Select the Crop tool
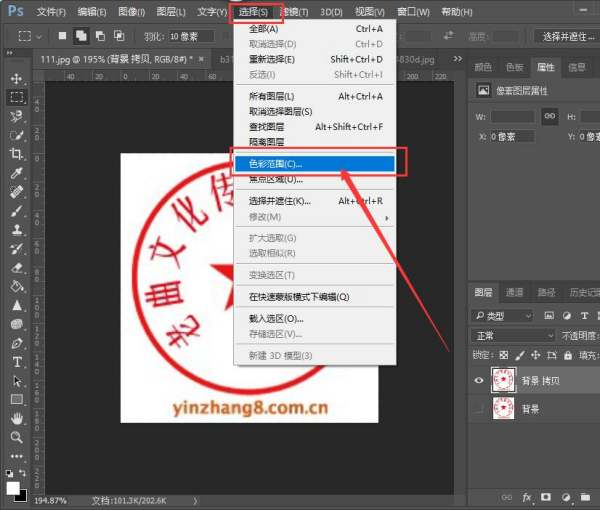Image resolution: width=600 pixels, height=510 pixels. [x=17, y=154]
